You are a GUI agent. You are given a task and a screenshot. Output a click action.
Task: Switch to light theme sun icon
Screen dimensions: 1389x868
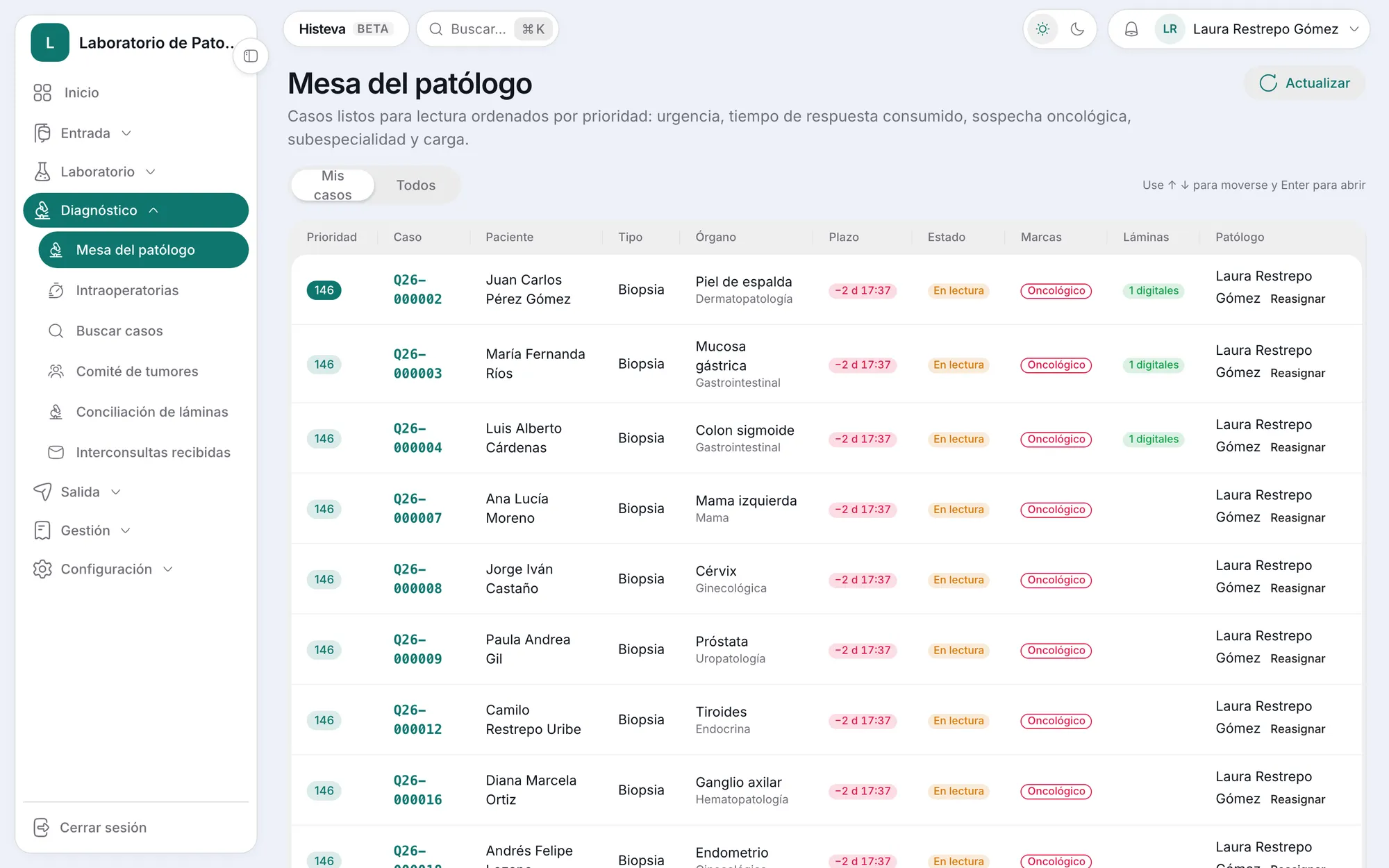1042,29
